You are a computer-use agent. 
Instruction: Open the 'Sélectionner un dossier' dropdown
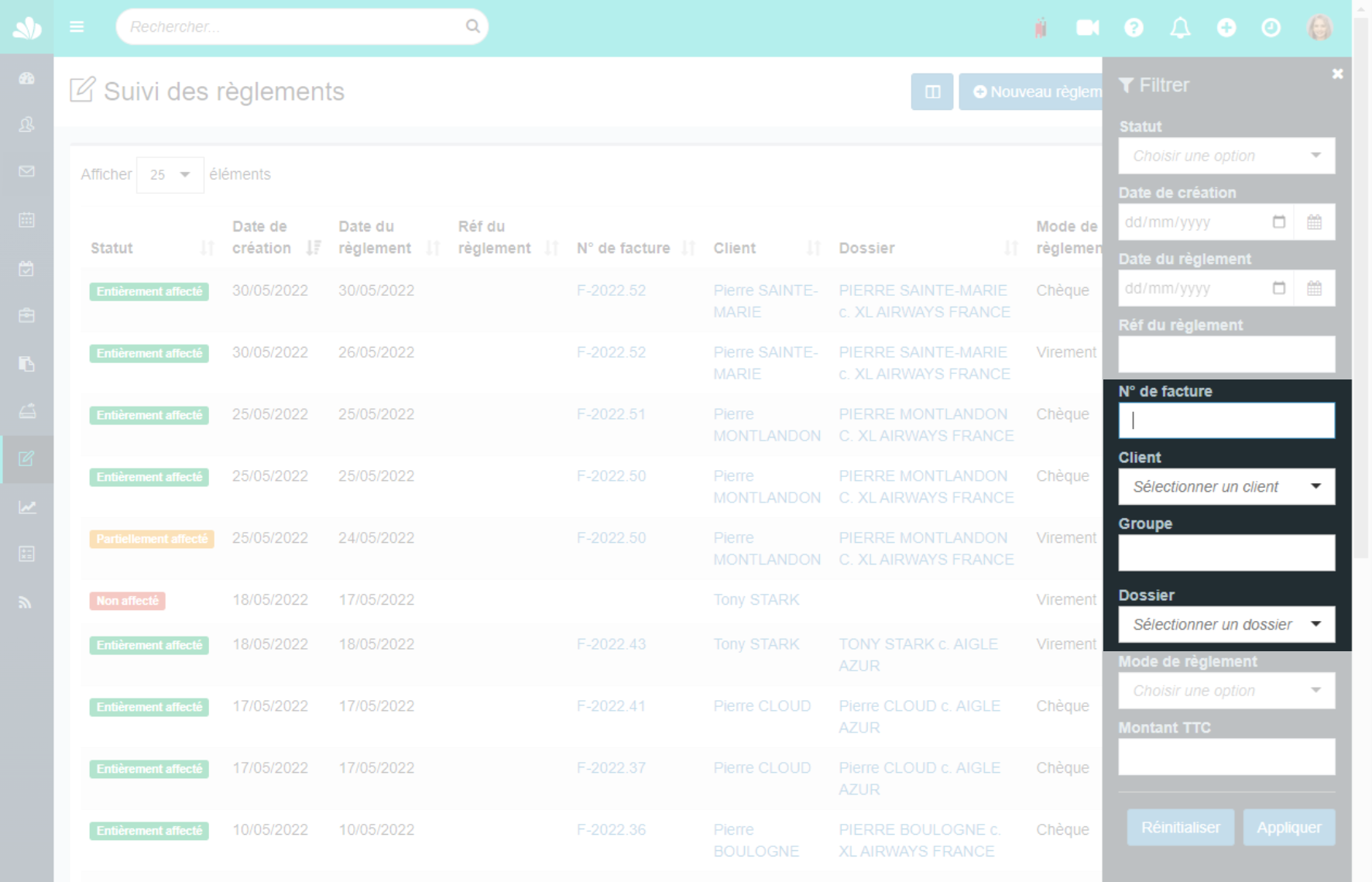point(1226,625)
